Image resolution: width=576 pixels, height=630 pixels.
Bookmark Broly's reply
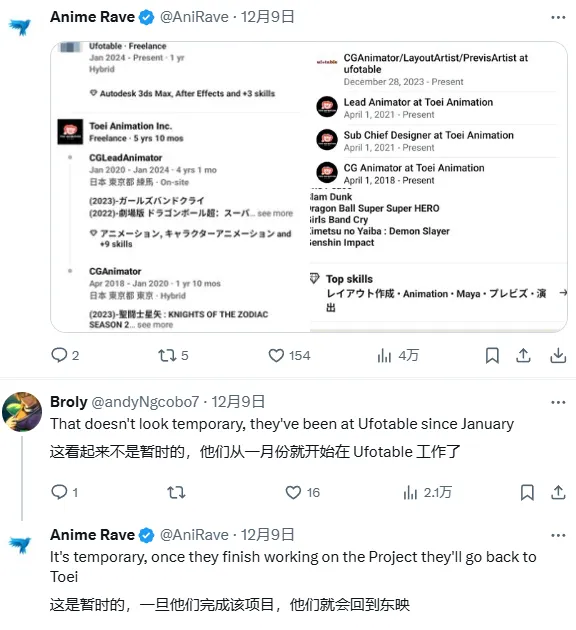[x=527, y=492]
